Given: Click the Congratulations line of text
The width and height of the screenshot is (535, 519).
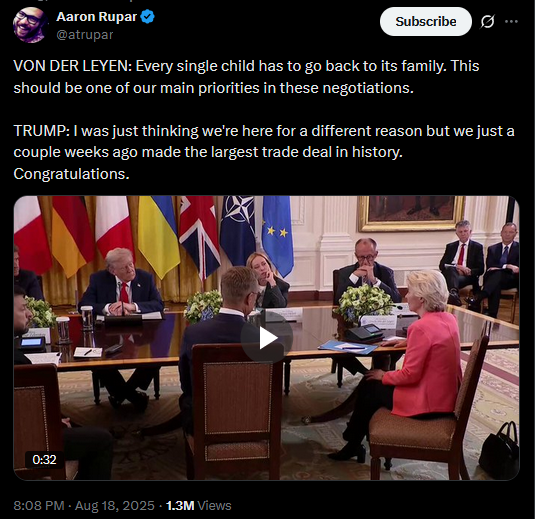Looking at the screenshot, I should 72,174.
